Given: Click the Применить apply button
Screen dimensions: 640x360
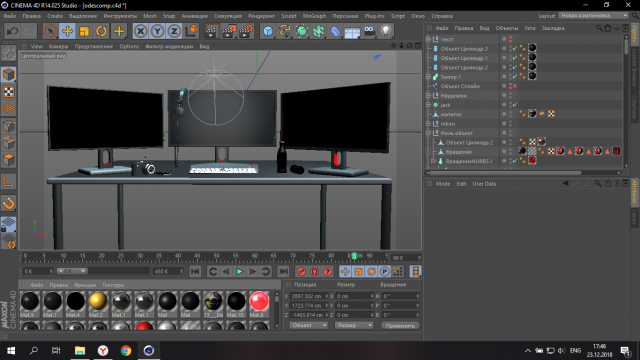Looking at the screenshot, I should (400, 326).
